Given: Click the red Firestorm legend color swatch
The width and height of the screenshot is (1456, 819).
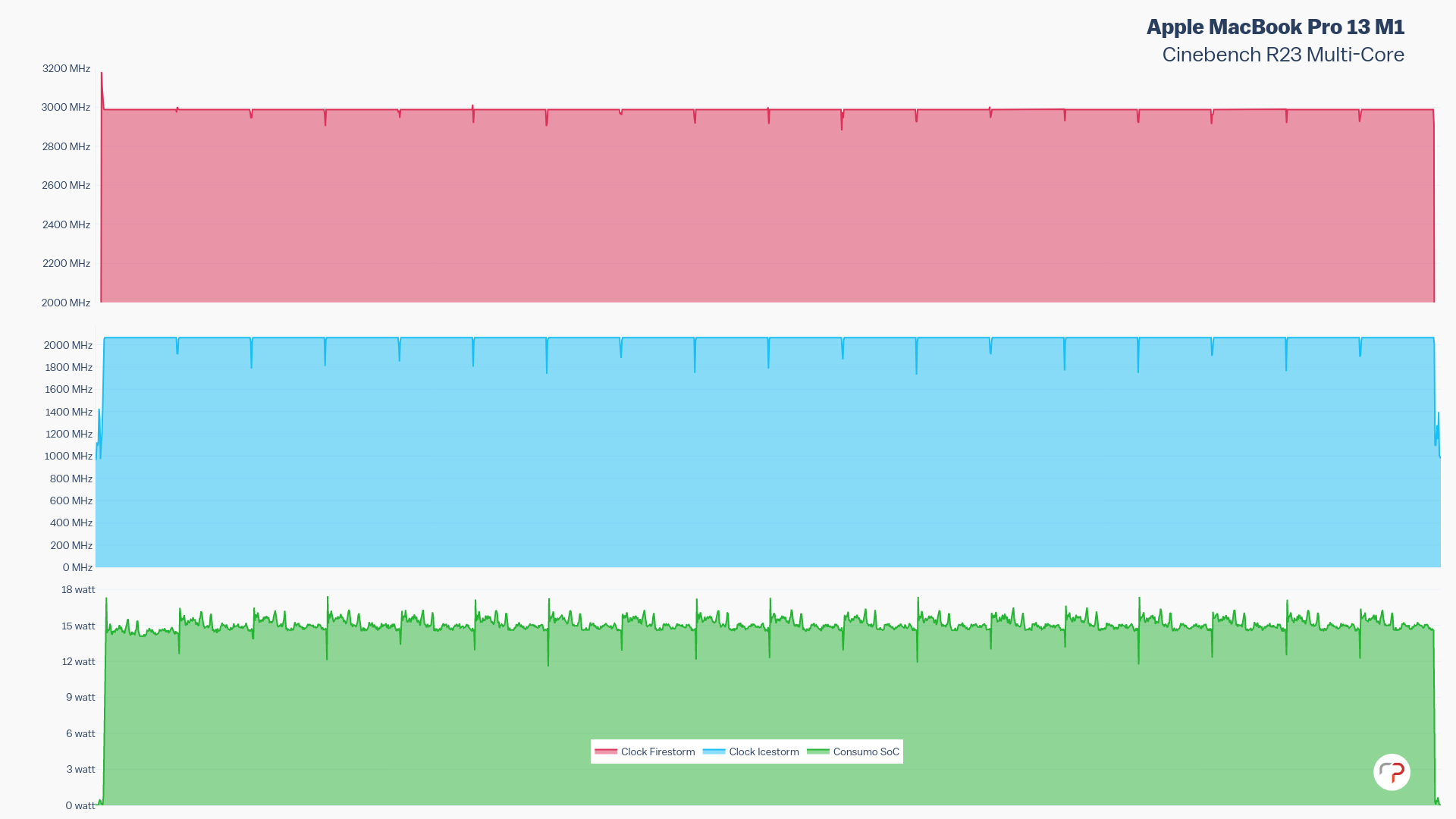Looking at the screenshot, I should [605, 752].
